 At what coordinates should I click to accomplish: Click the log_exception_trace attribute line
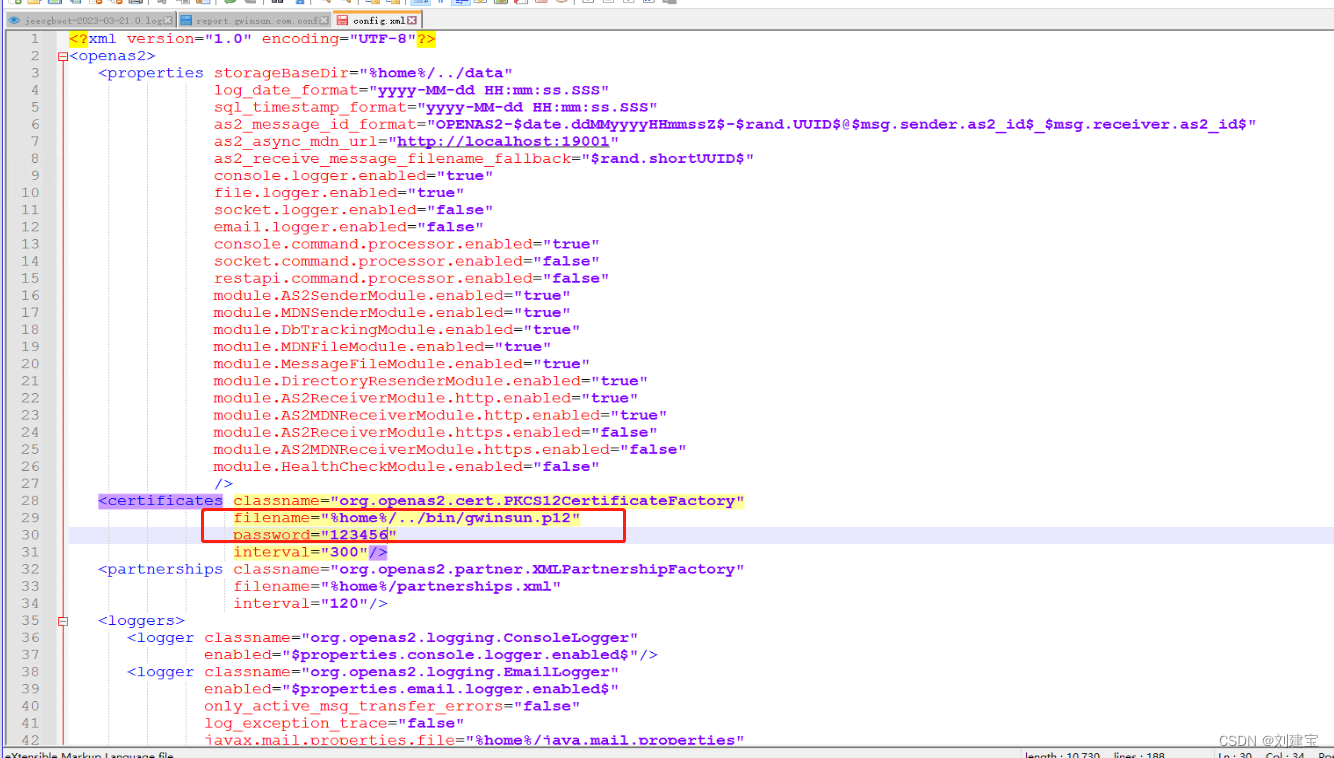(334, 722)
